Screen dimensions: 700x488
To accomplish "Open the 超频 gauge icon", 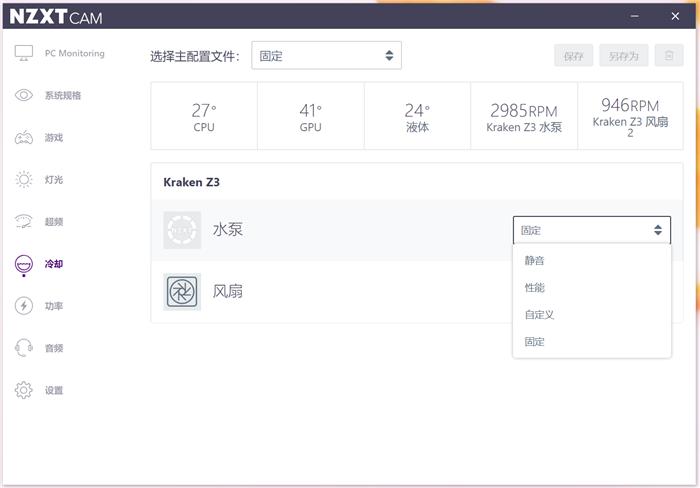I will pyautogui.click(x=24, y=221).
